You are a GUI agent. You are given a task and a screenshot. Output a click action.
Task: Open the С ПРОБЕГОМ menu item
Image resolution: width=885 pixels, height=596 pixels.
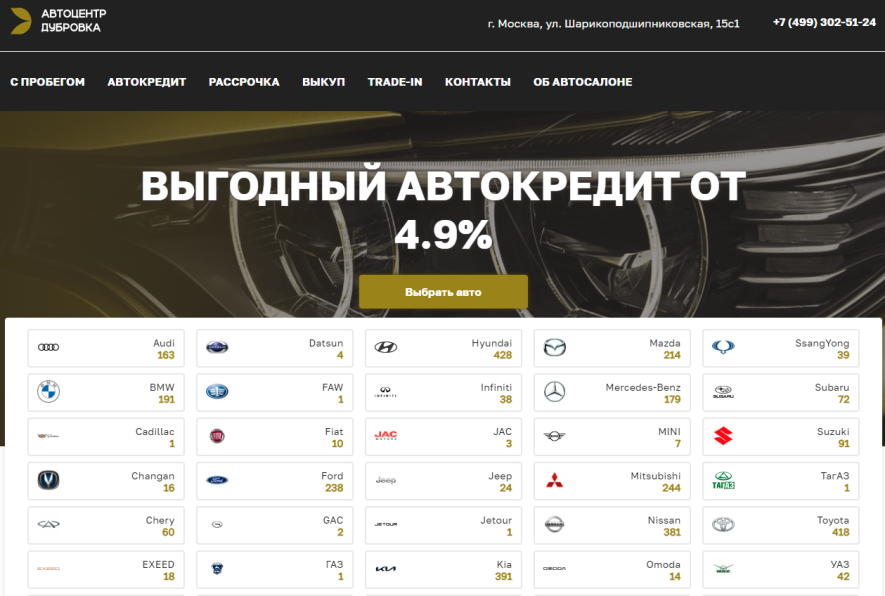pyautogui.click(x=47, y=82)
